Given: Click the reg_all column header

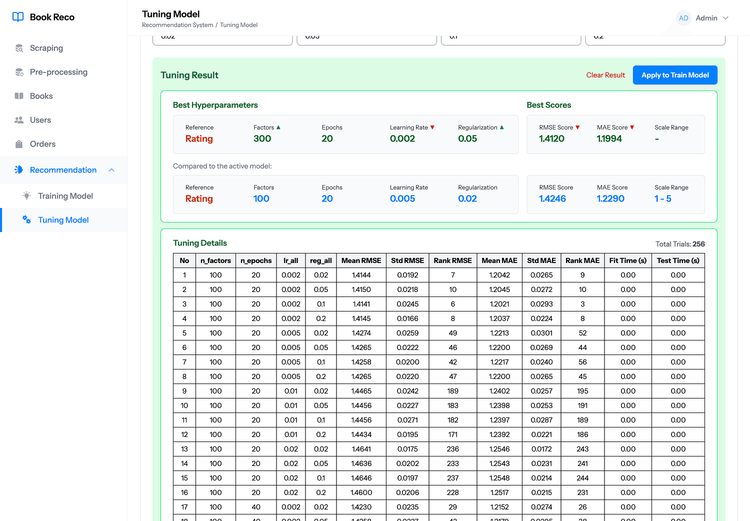Looking at the screenshot, I should (x=321, y=261).
